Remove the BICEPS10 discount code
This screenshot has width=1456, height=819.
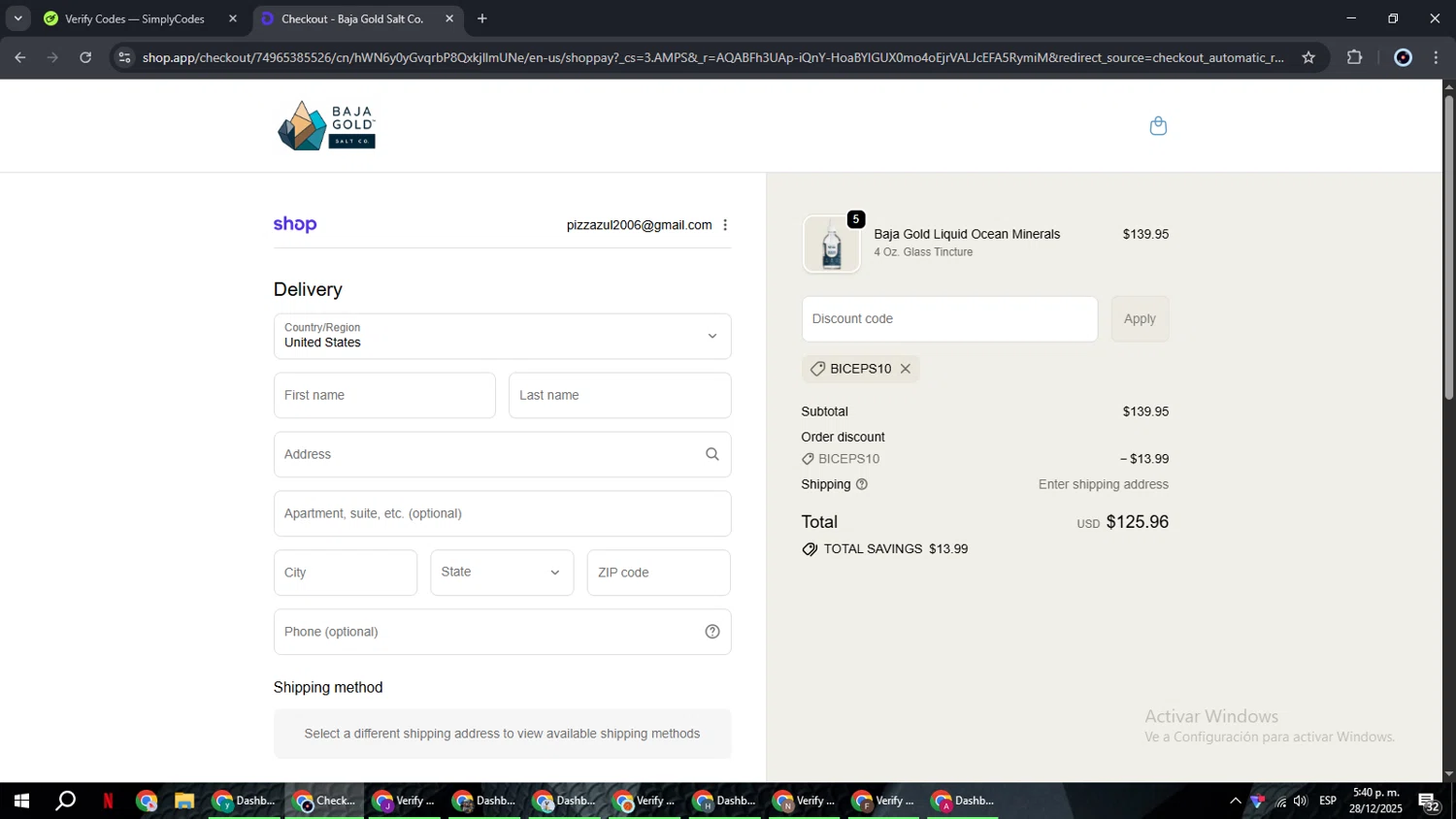point(906,369)
